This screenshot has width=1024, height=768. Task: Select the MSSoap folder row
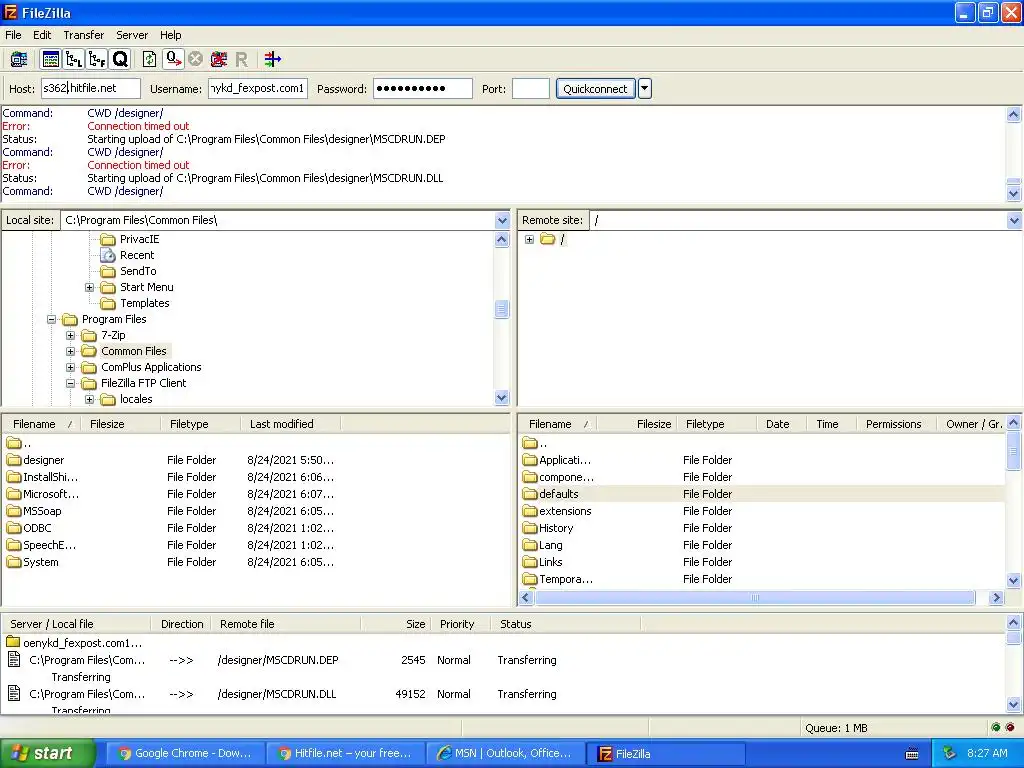click(x=255, y=511)
